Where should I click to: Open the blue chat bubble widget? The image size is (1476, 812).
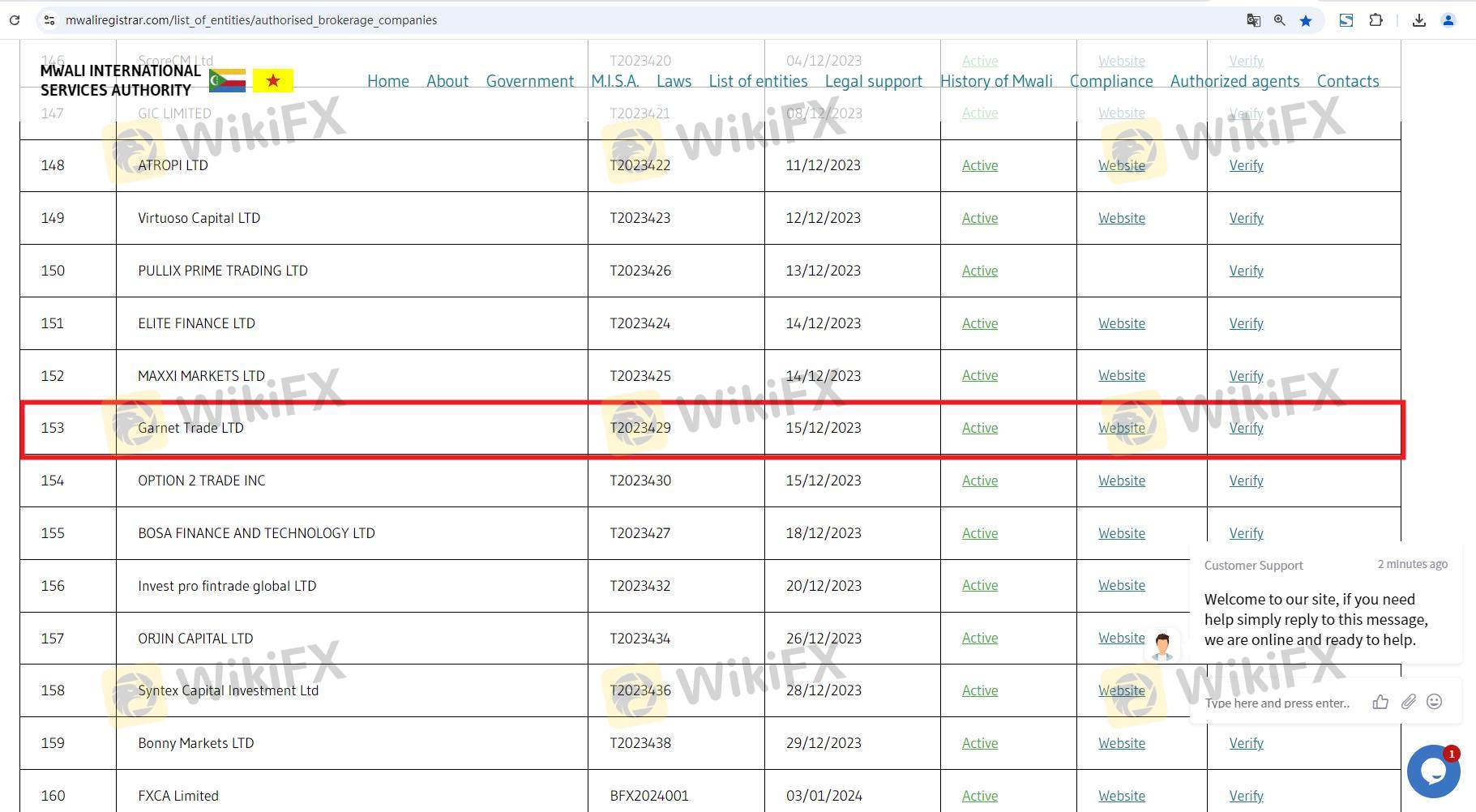point(1433,771)
